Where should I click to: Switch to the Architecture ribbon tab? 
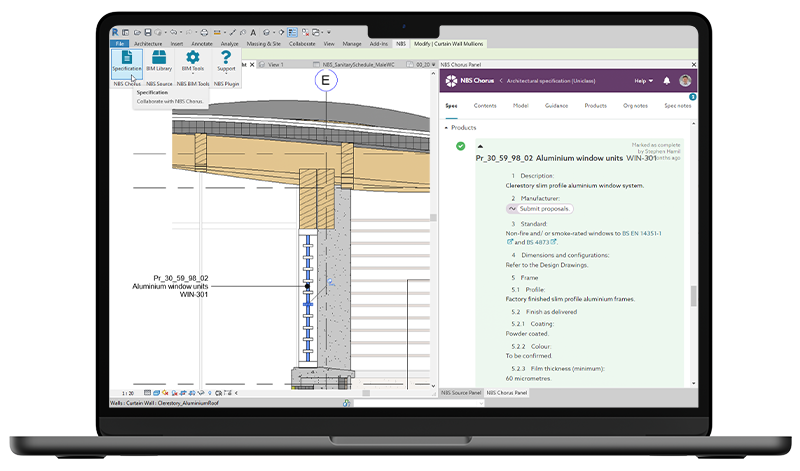[148, 44]
